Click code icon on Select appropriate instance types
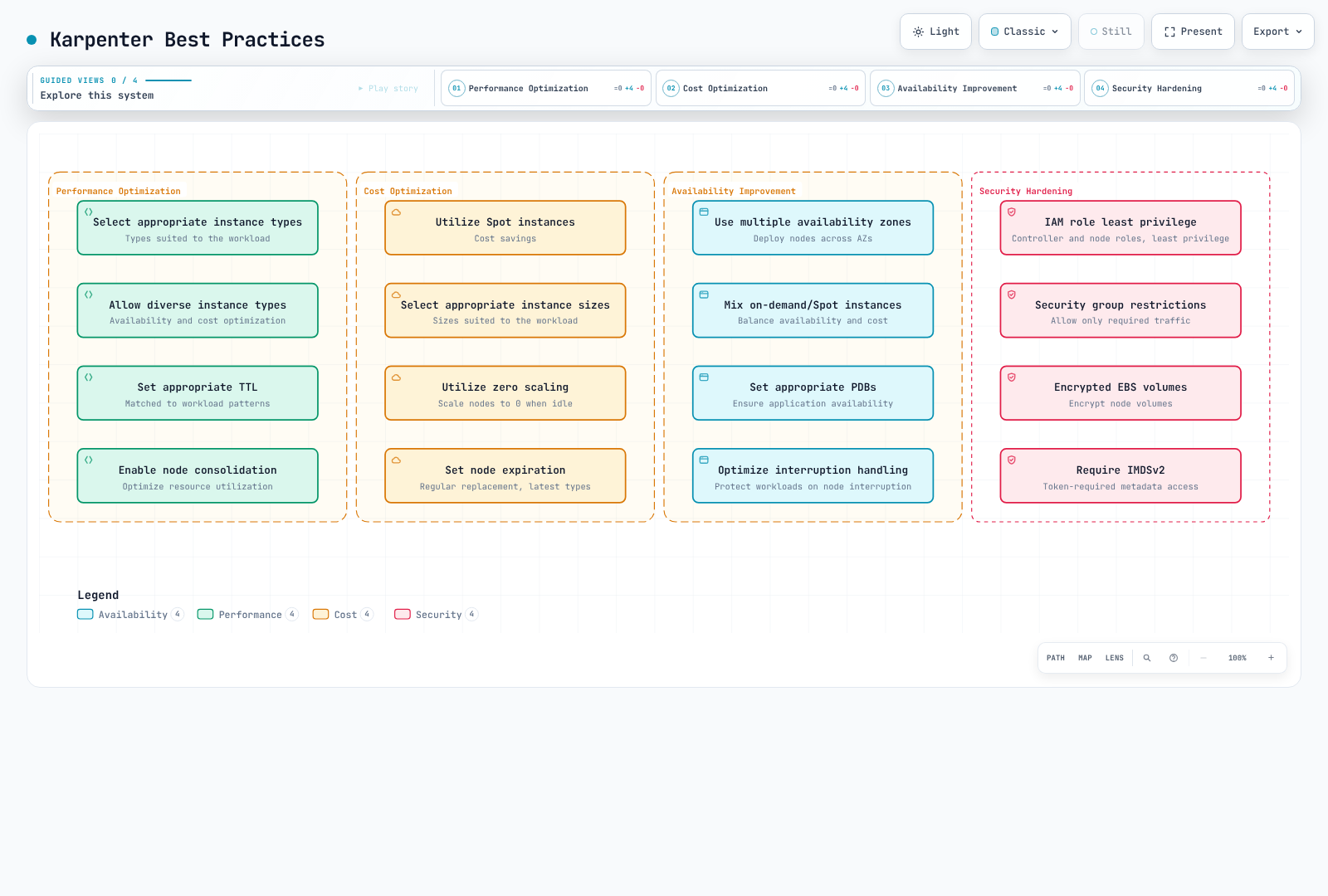The image size is (1328, 896). coord(89,212)
